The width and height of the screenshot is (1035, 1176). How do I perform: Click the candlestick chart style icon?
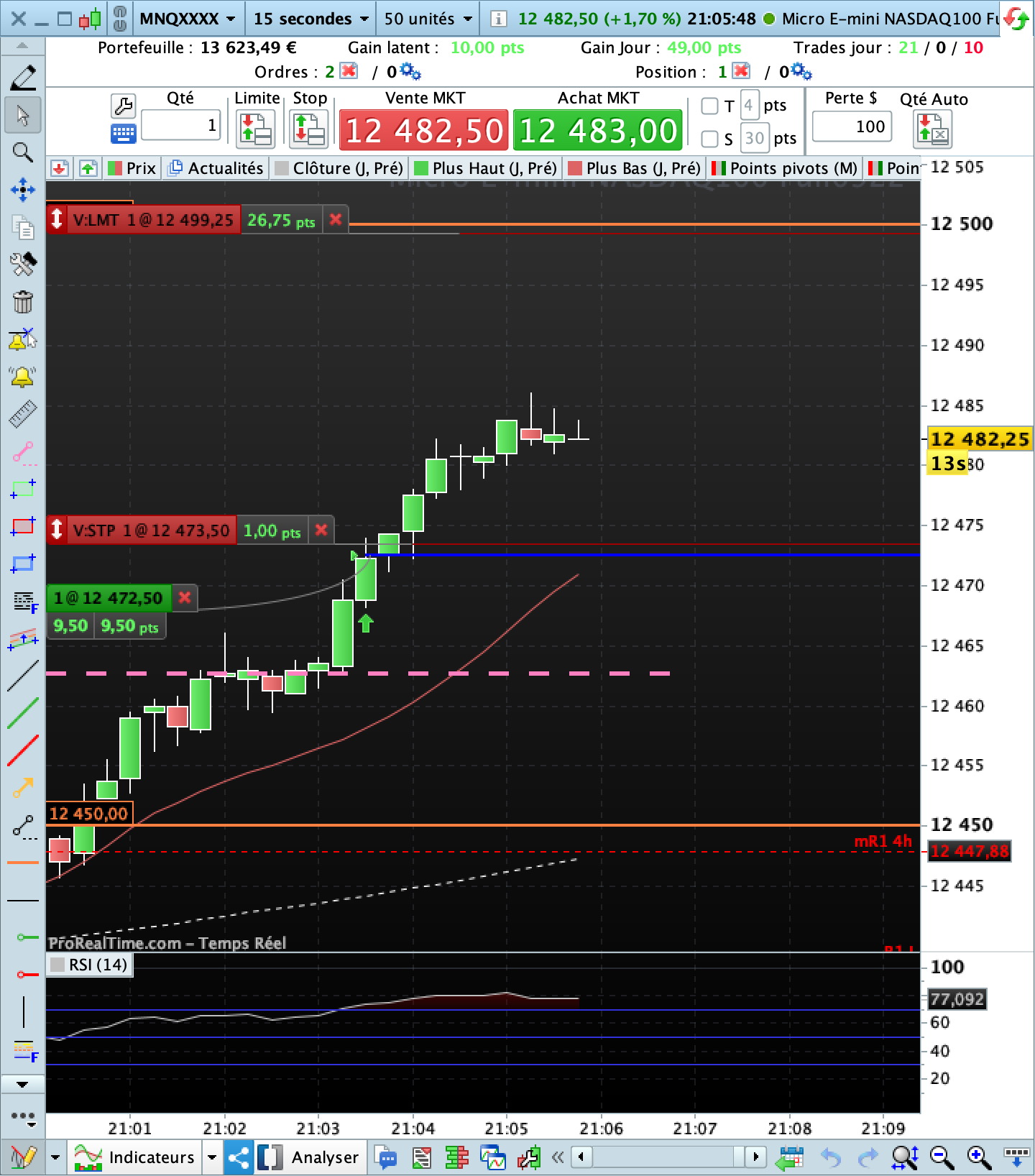coord(90,19)
